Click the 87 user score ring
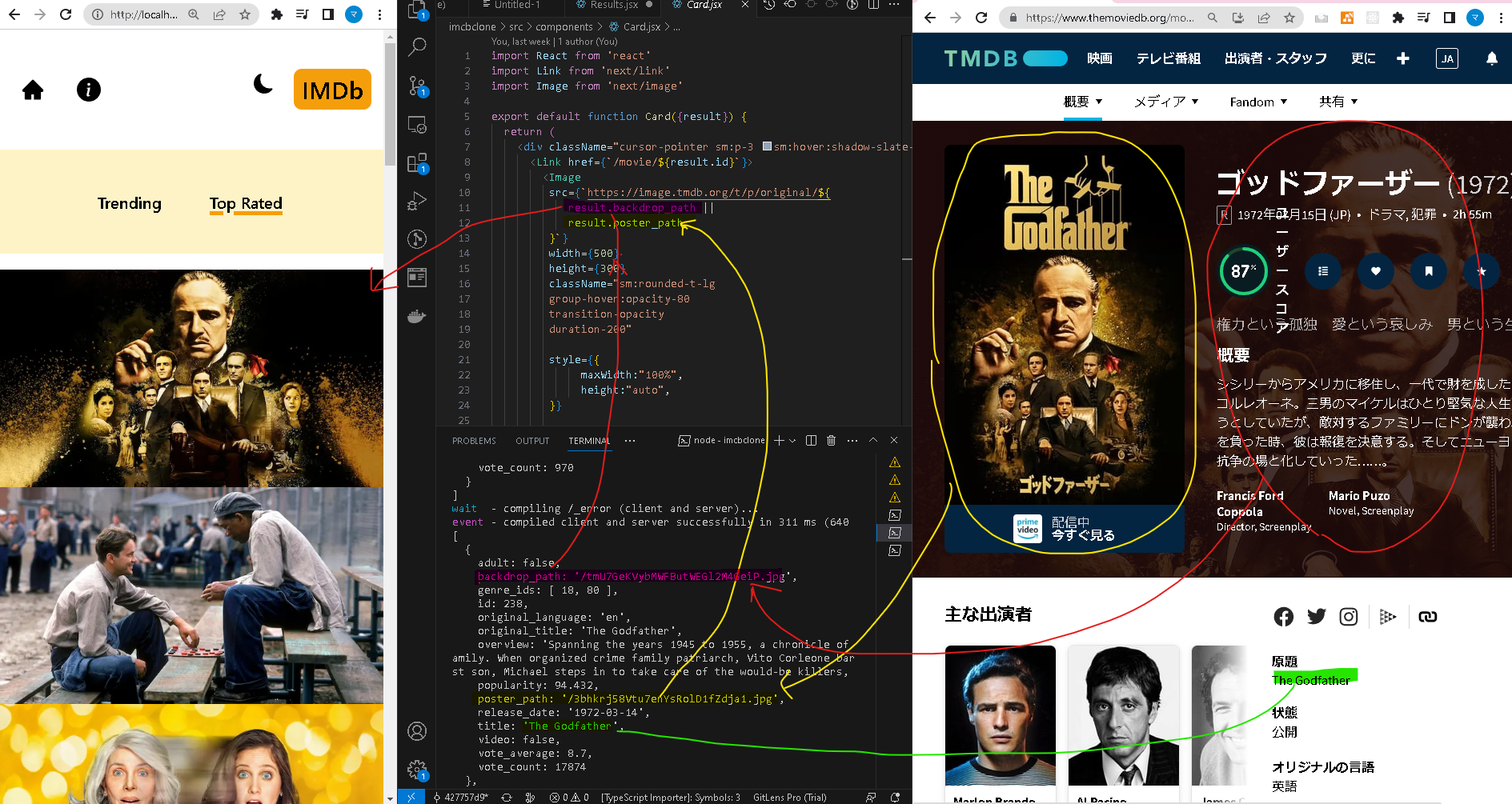Viewport: 1512px width, 804px height. pyautogui.click(x=1243, y=271)
